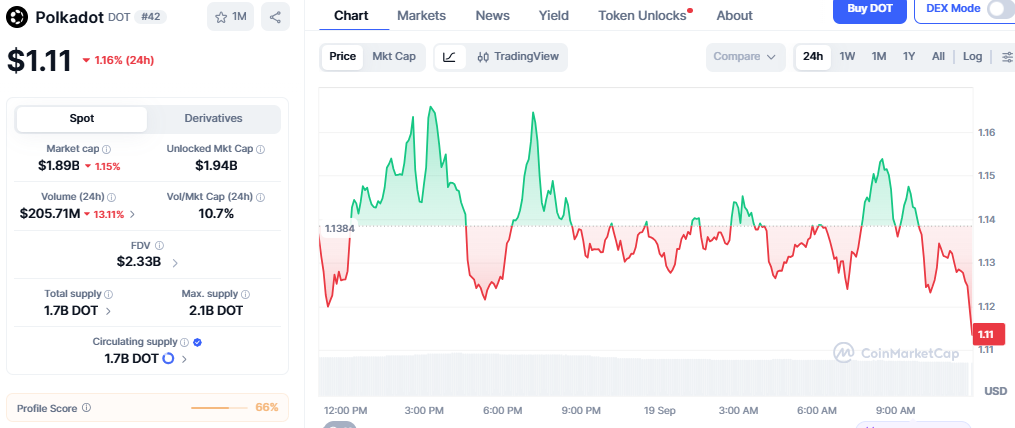This screenshot has width=1015, height=428.
Task: Open the Chart tab
Action: 351,16
